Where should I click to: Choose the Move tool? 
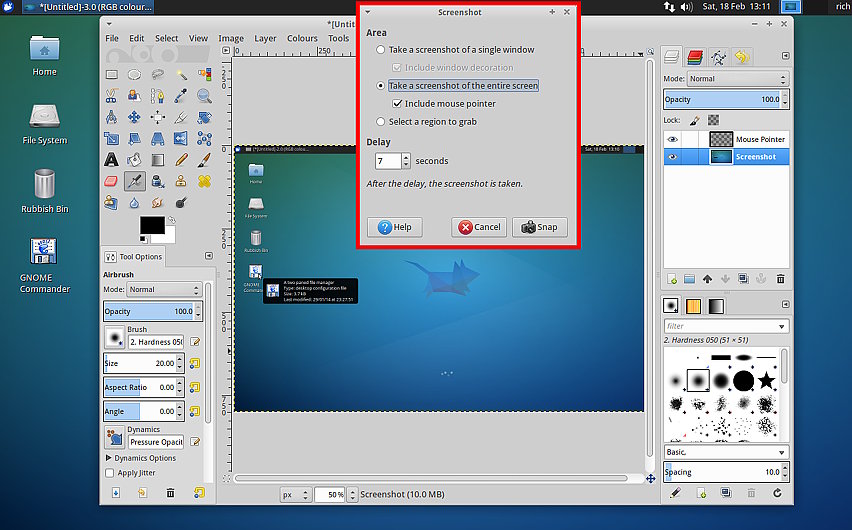tap(134, 117)
